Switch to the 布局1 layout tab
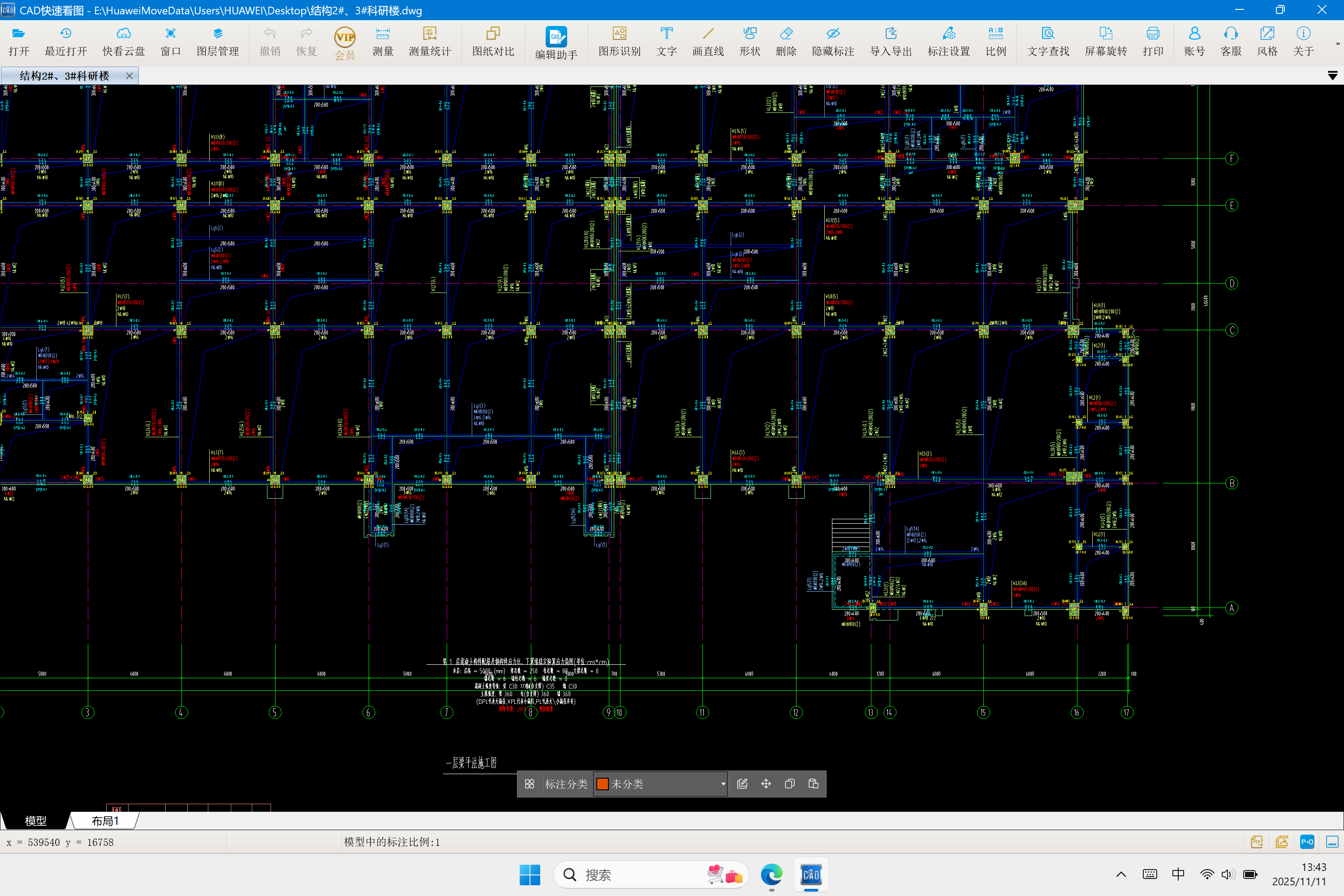Screen dimensions: 1344x896 pos(105,821)
